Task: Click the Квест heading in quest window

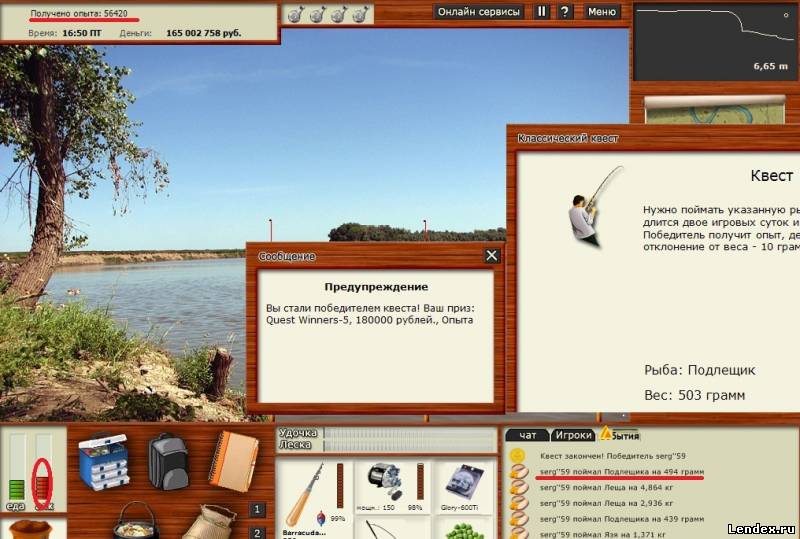Action: 771,176
